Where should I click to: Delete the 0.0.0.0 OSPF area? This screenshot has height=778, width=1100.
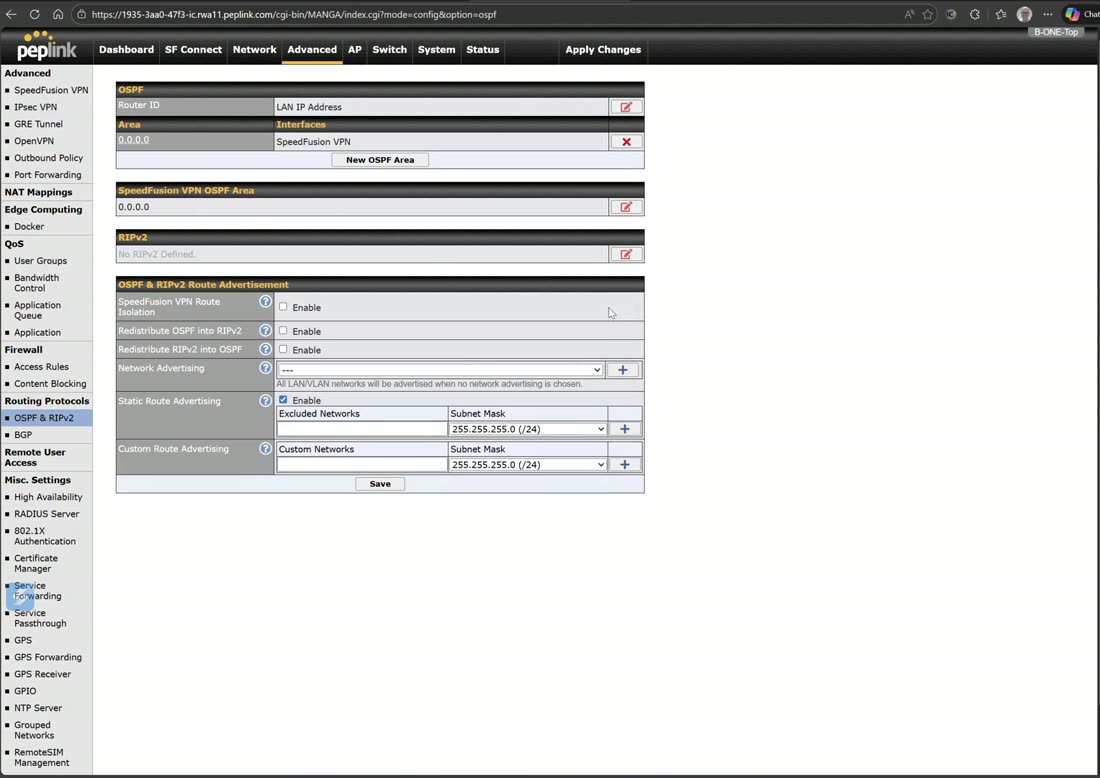[626, 142]
